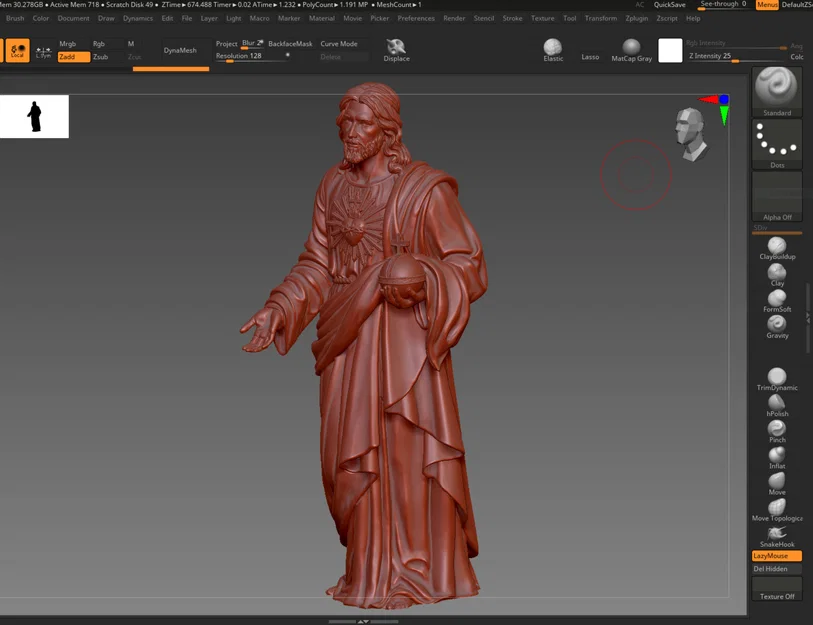Click the silhouette thumbnail preview
This screenshot has height=625, width=813.
pos(34,116)
